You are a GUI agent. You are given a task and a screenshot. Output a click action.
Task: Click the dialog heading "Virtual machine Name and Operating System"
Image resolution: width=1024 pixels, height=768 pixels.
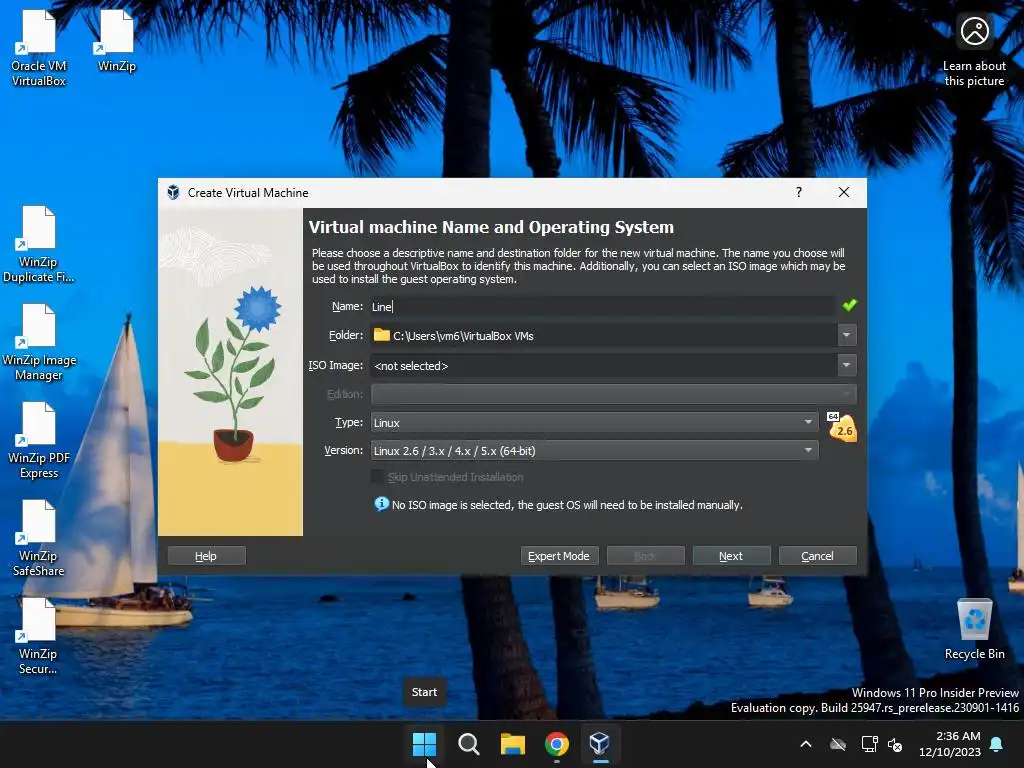[491, 227]
